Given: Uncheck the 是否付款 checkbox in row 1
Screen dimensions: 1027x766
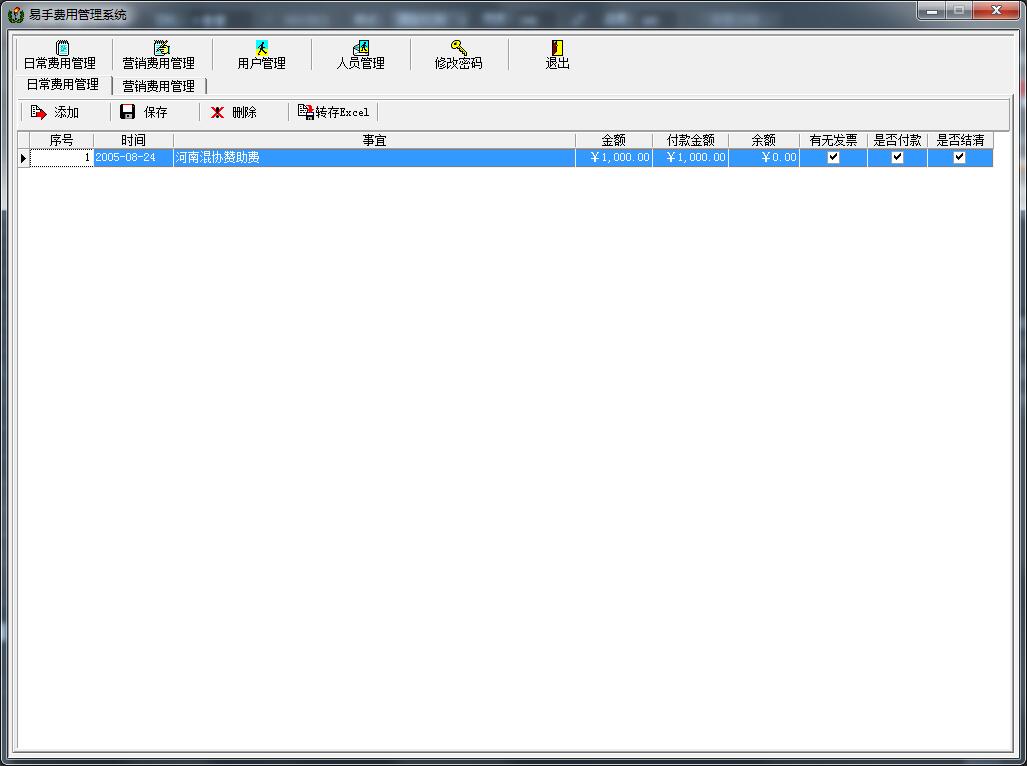Looking at the screenshot, I should click(897, 157).
